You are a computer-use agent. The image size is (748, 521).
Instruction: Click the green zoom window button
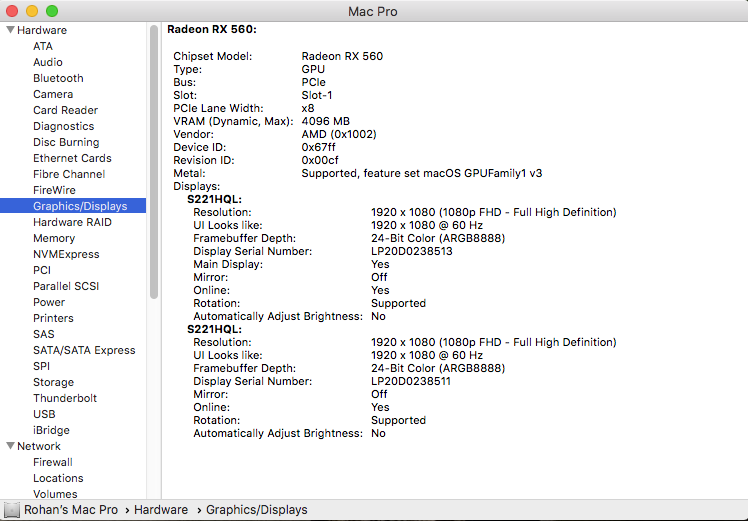tap(52, 11)
